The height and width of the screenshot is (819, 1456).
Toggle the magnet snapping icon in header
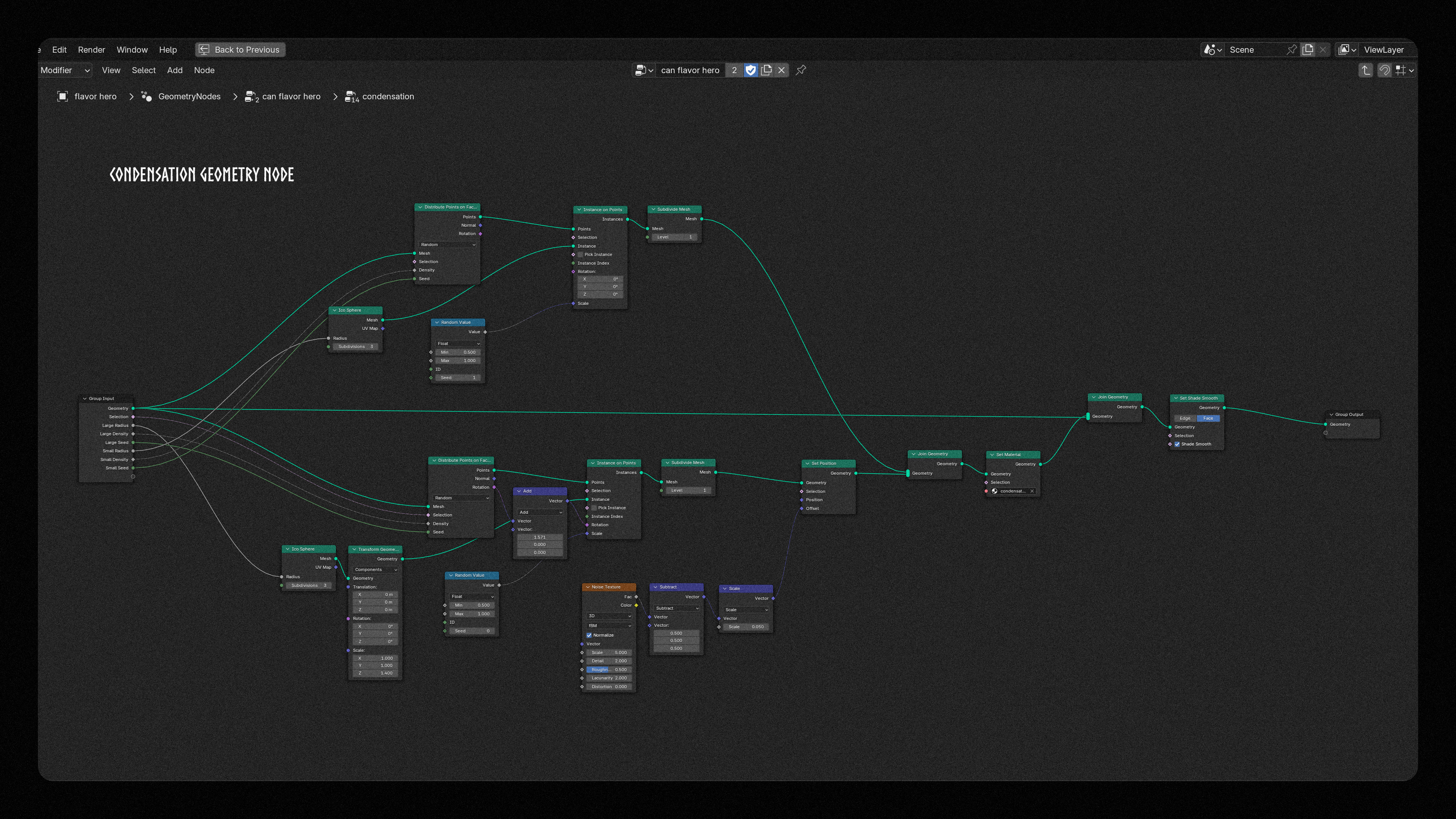1384,70
